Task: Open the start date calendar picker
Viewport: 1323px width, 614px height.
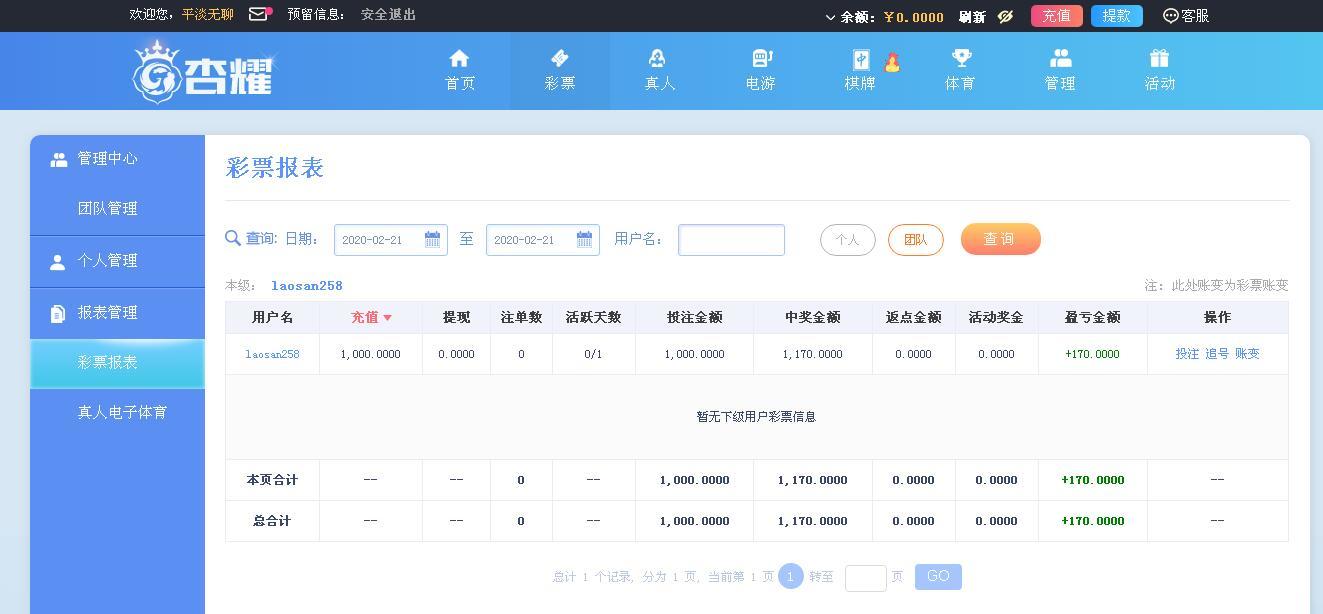Action: click(x=432, y=239)
